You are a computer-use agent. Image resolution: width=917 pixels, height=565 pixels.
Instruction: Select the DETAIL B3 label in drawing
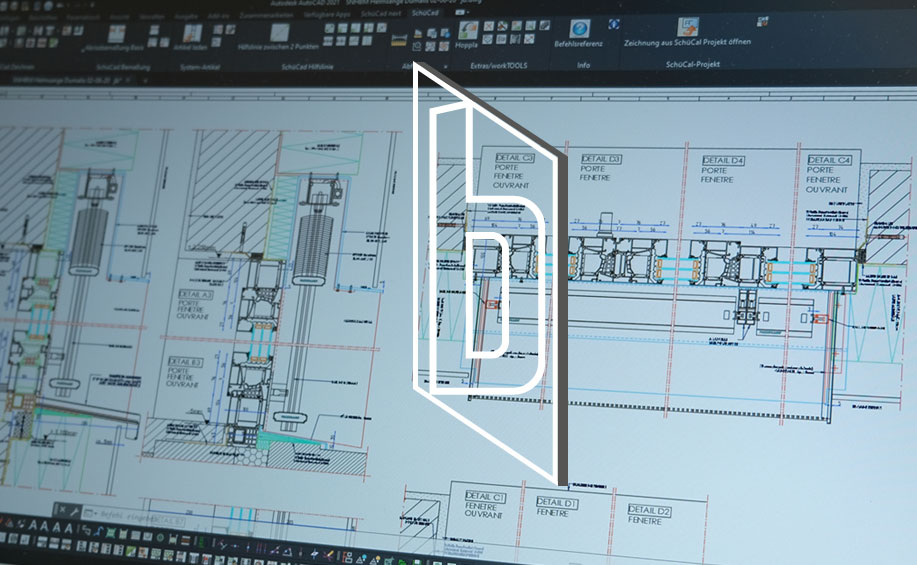coord(185,361)
